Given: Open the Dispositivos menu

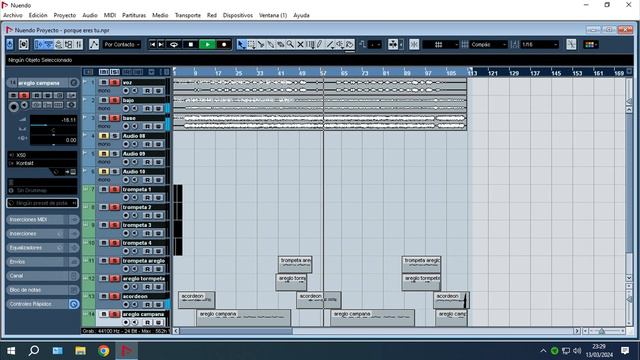Looking at the screenshot, I should pos(238,15).
